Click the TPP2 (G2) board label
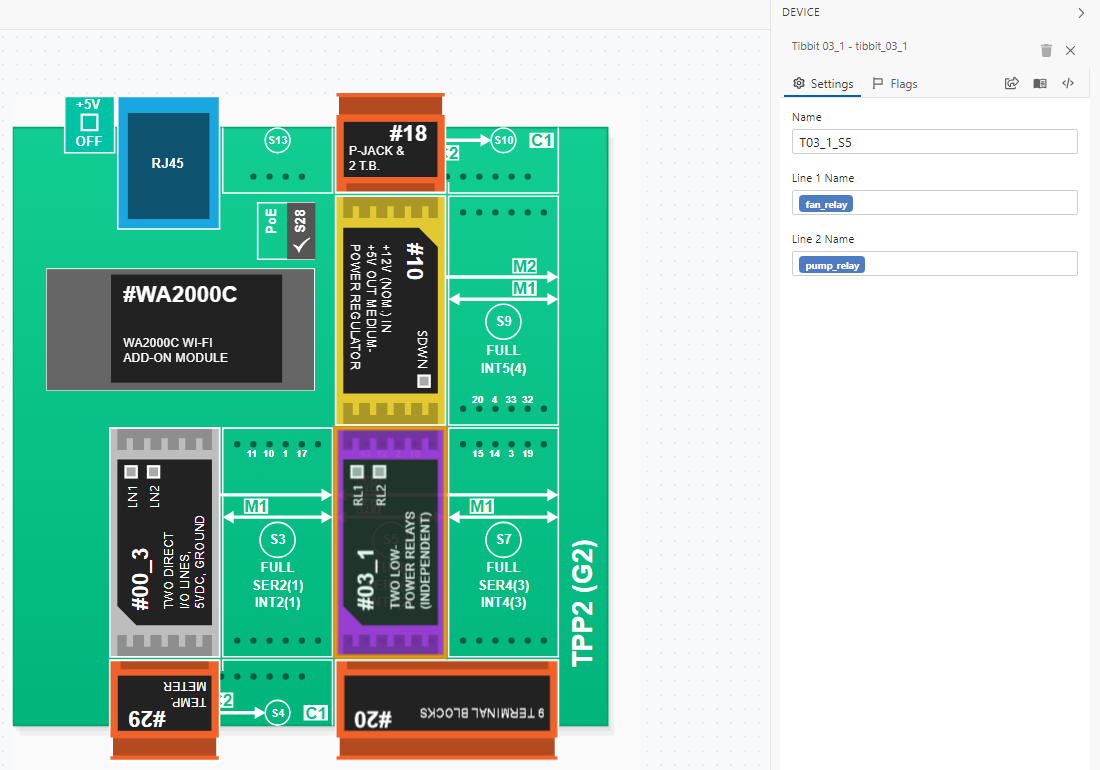Image resolution: width=1100 pixels, height=770 pixels. click(x=584, y=603)
